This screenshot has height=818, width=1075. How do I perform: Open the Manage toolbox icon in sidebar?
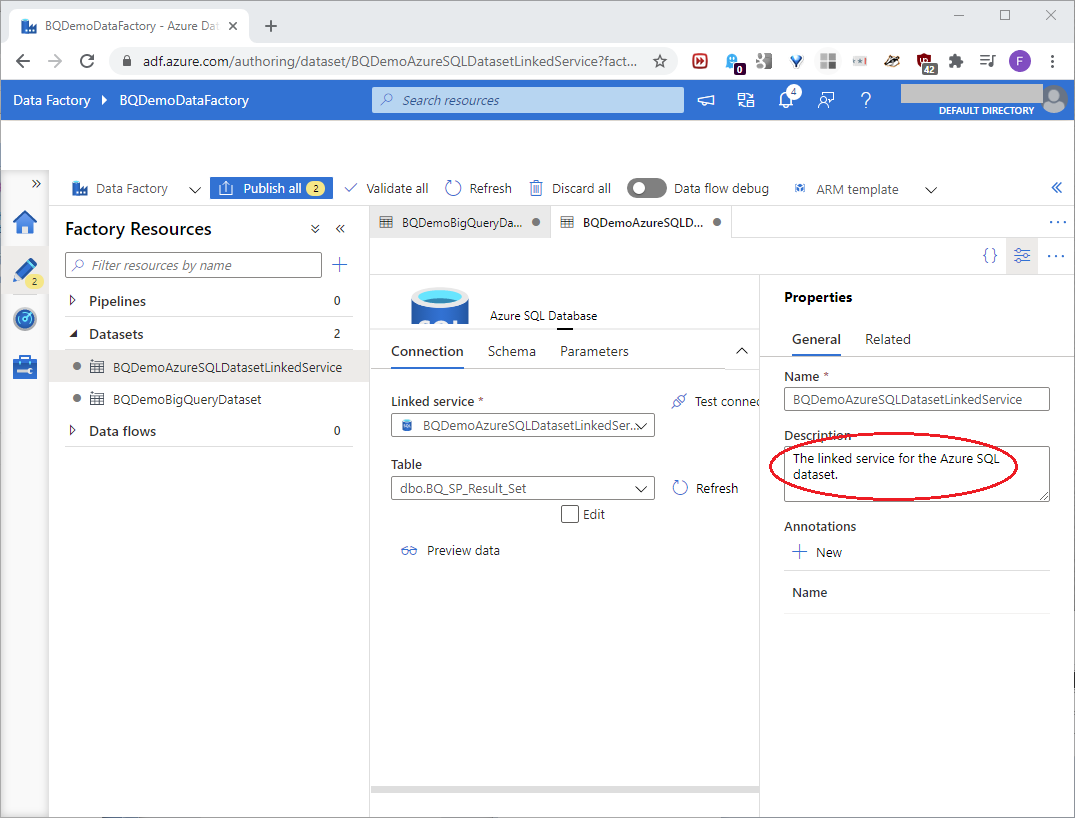coord(24,367)
